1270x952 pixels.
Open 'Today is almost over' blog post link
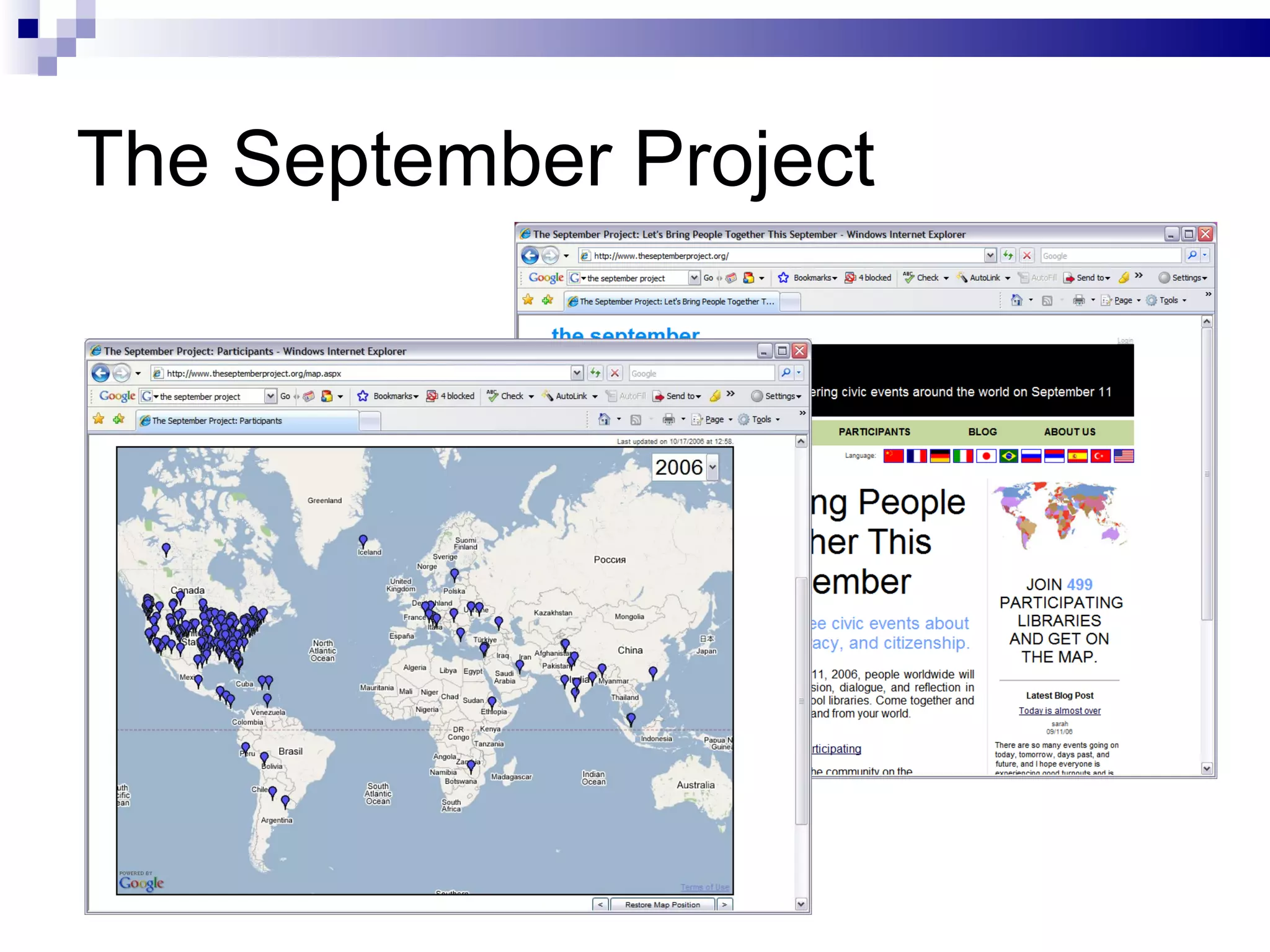coord(1060,711)
